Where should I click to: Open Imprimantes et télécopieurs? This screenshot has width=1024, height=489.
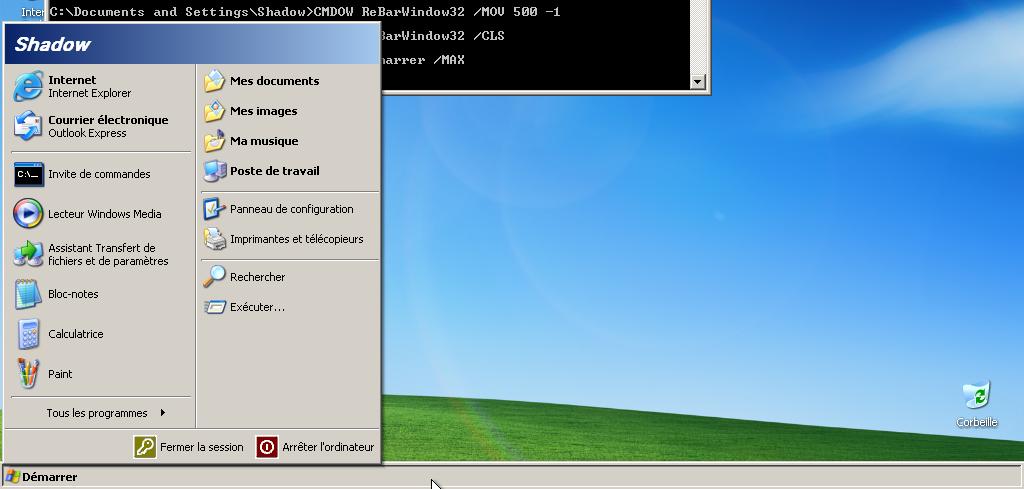295,239
